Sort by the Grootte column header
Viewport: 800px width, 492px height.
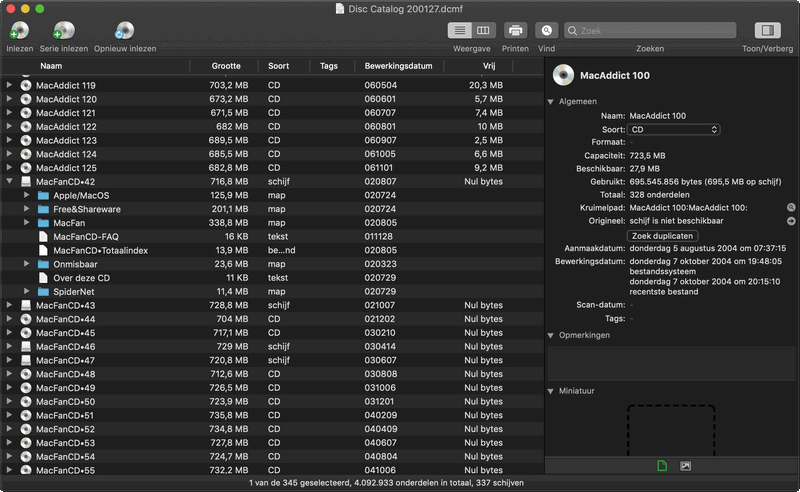[226, 66]
